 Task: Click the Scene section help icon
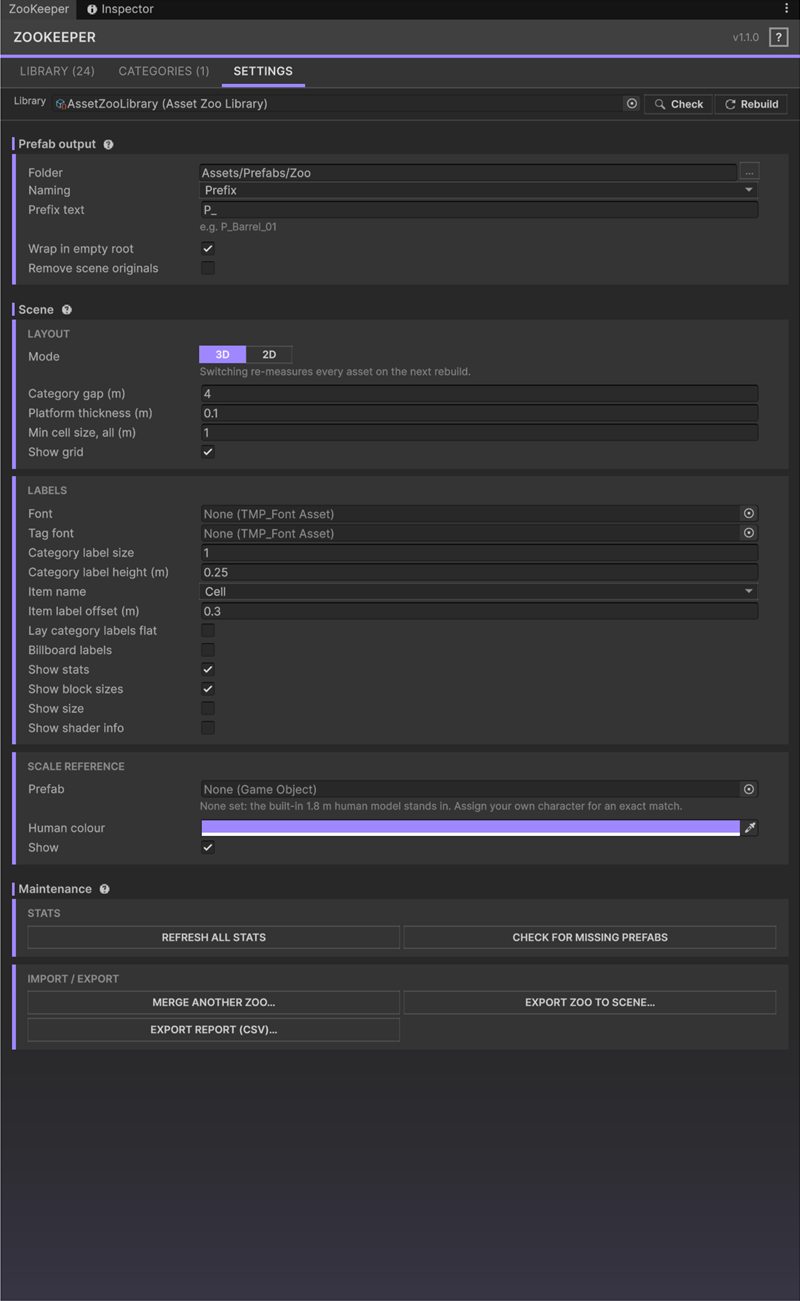coord(67,310)
